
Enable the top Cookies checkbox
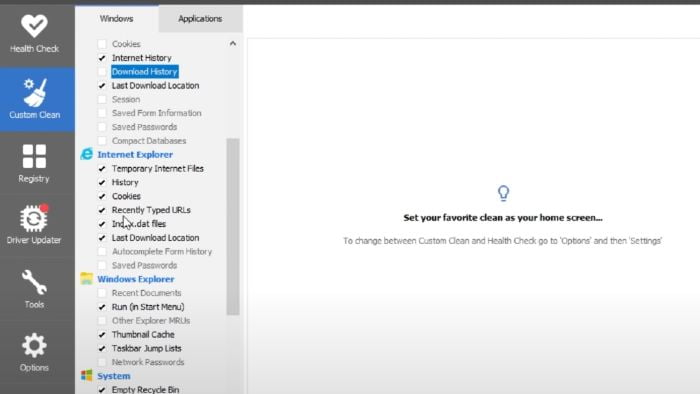point(102,44)
